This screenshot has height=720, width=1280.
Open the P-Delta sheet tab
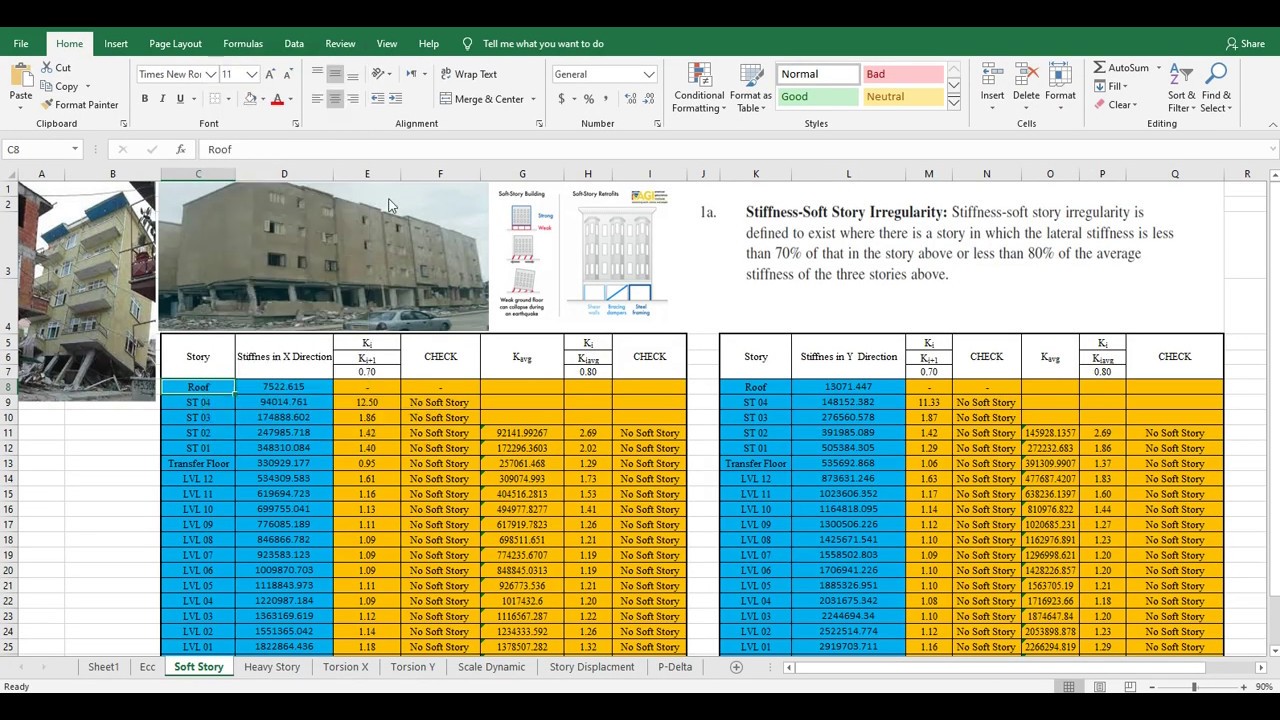tap(675, 667)
